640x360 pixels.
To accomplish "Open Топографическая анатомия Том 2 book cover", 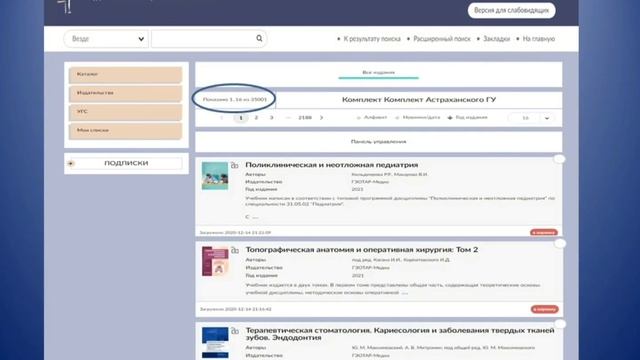I will 215,261.
